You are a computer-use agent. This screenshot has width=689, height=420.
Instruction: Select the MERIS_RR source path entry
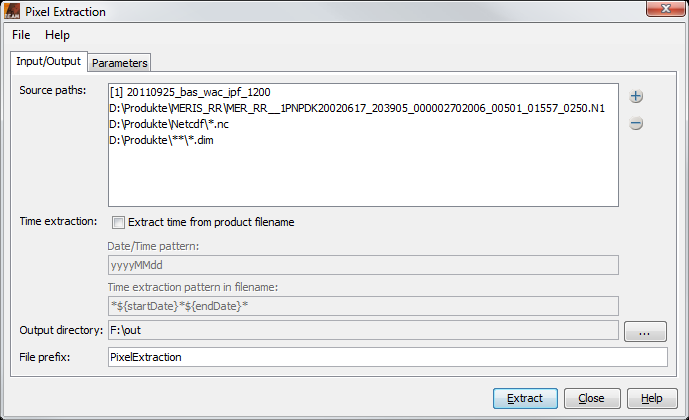pos(357,109)
